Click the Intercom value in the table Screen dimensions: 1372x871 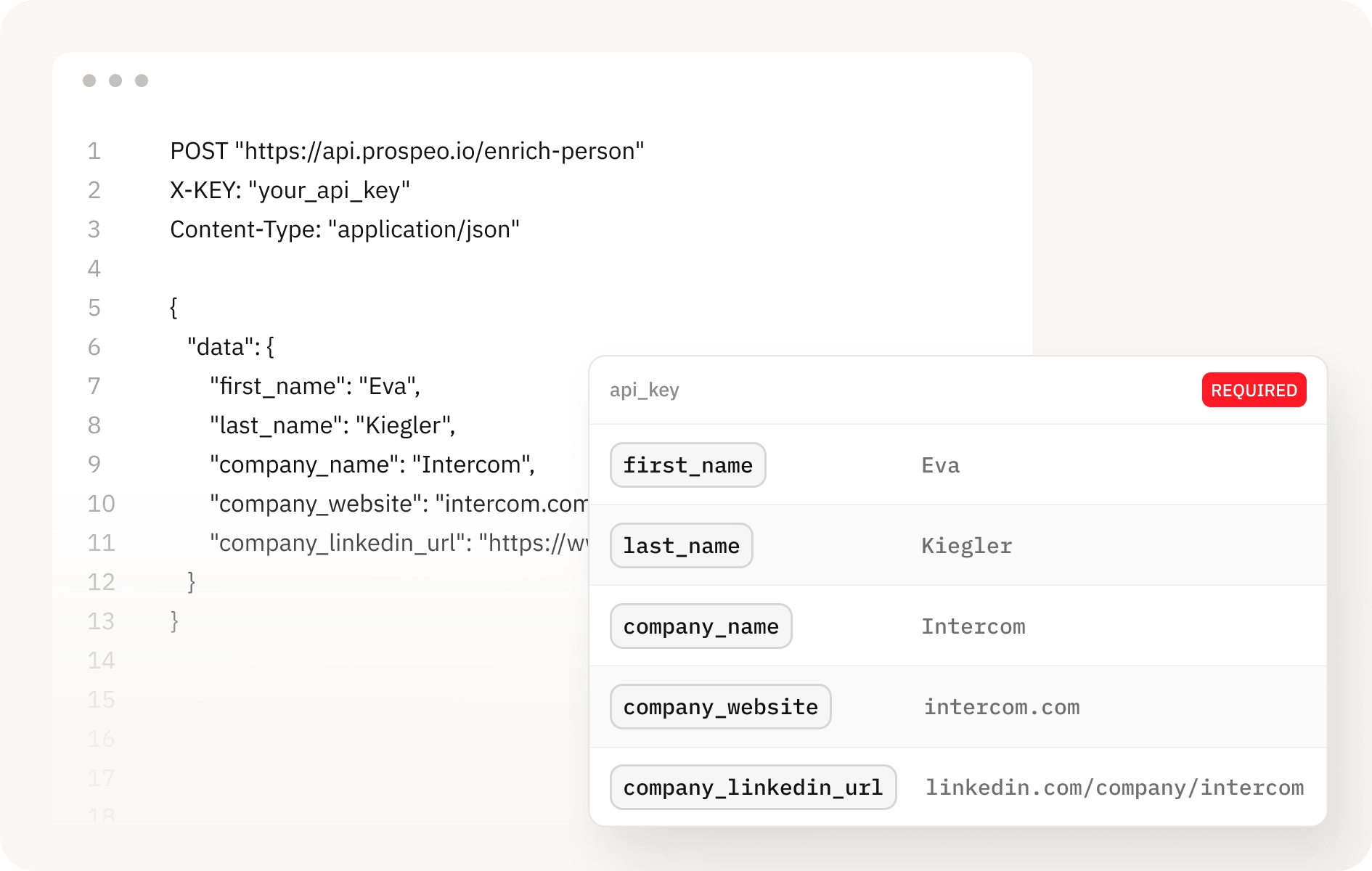973,626
